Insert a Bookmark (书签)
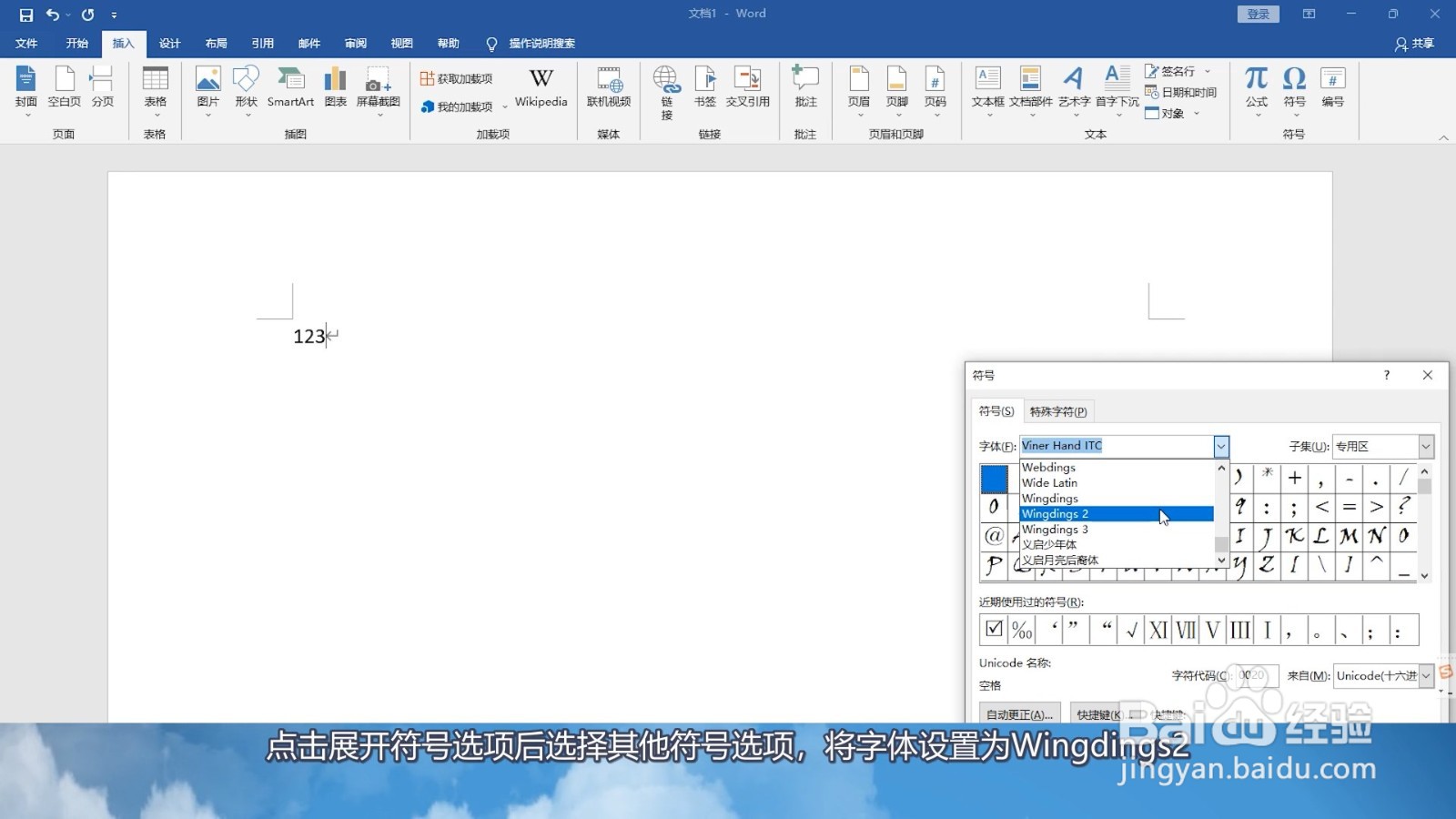 [705, 88]
